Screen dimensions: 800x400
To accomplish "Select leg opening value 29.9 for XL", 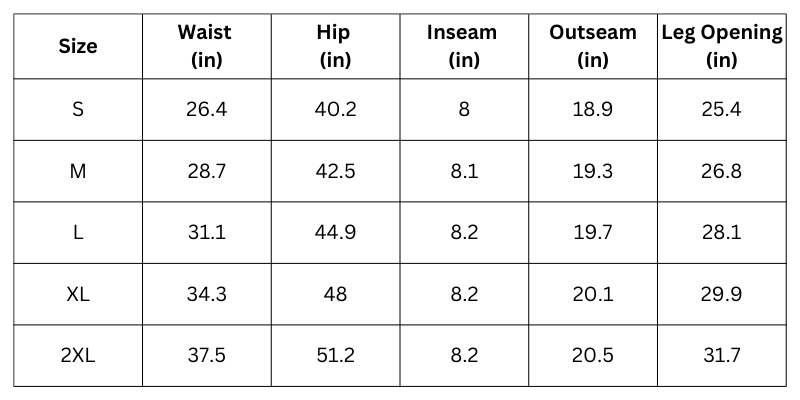I will [721, 294].
